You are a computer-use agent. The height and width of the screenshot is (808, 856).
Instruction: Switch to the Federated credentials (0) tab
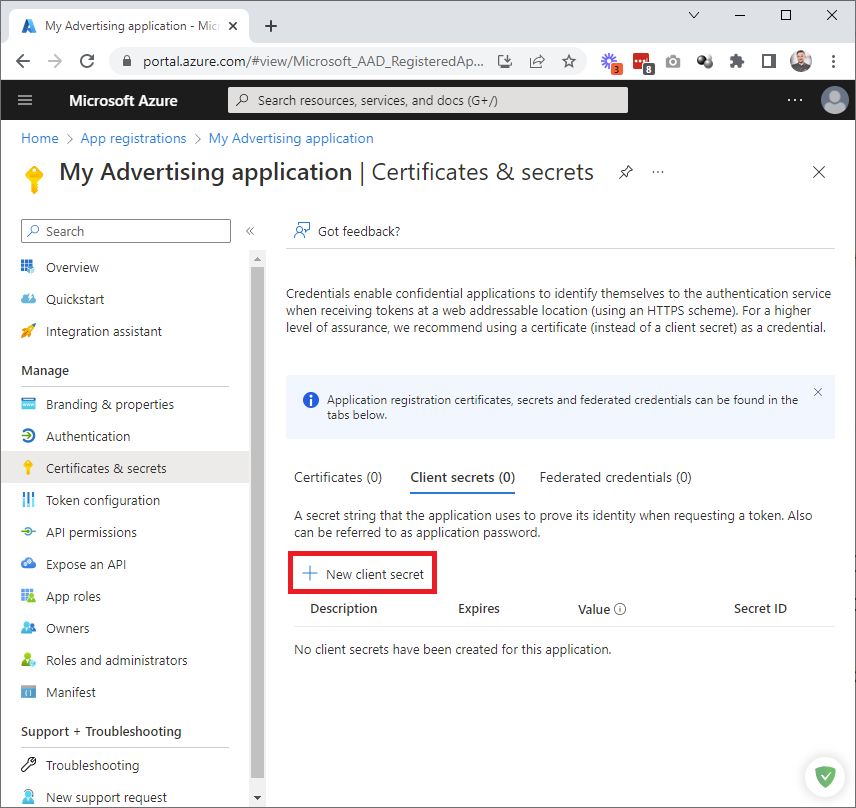[x=615, y=477]
